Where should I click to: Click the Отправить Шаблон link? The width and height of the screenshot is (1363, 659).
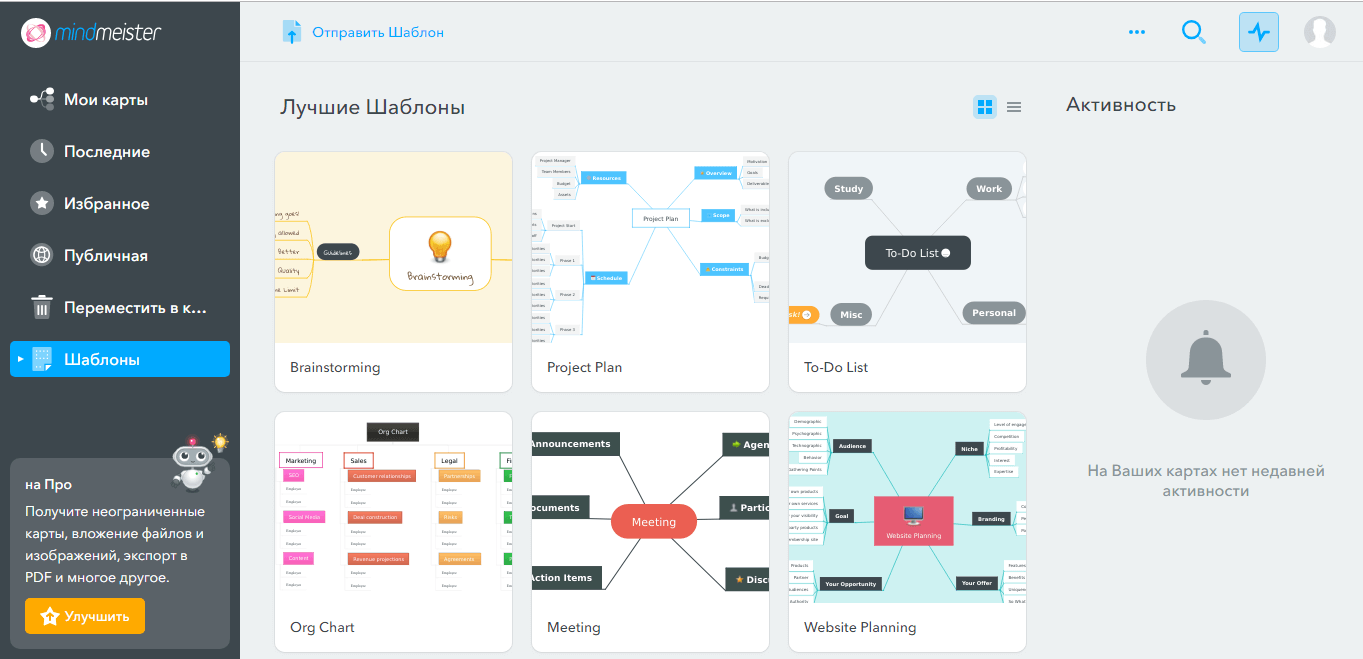(378, 32)
